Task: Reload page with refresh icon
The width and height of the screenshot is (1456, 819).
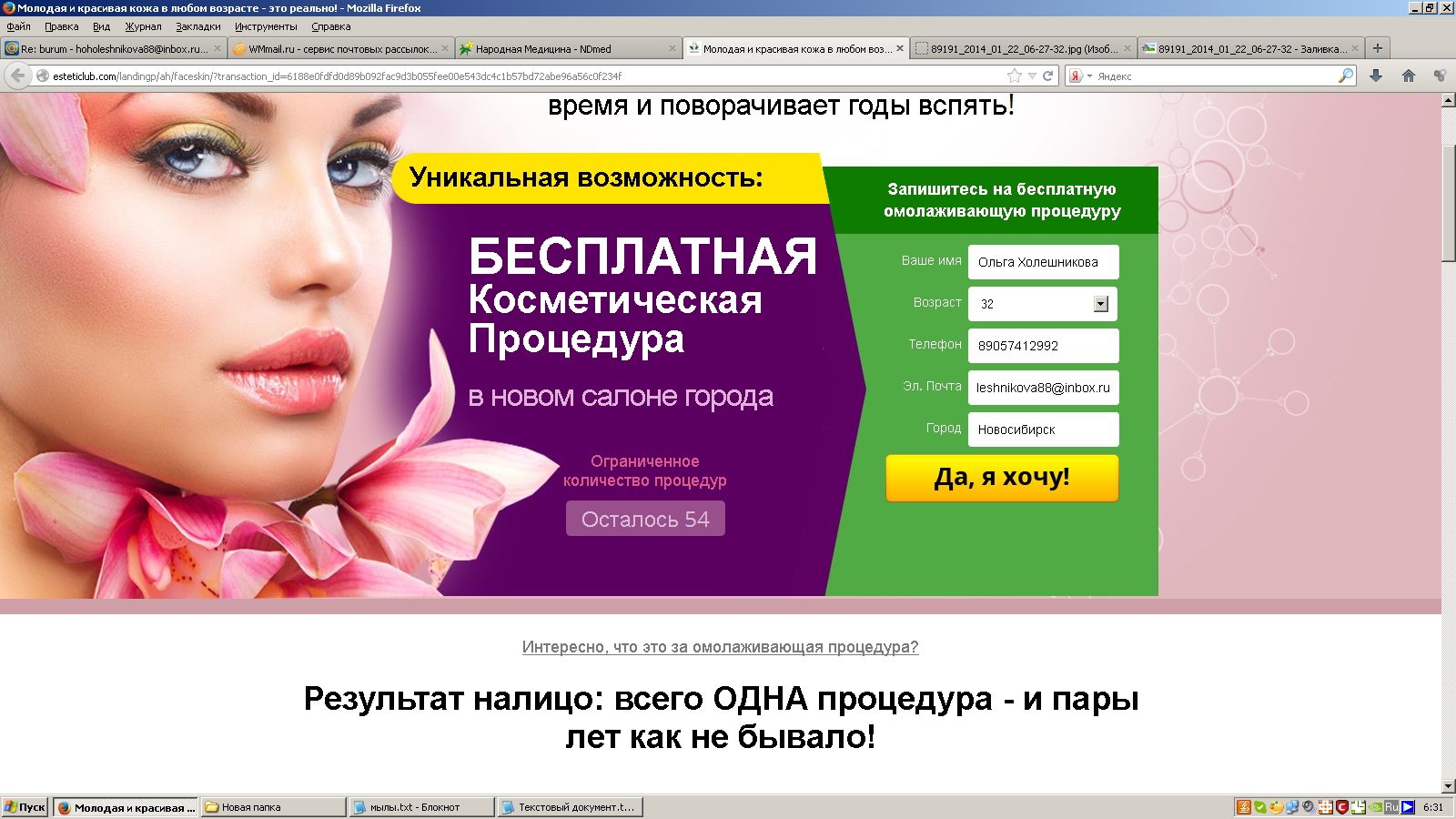Action: 1047,76
